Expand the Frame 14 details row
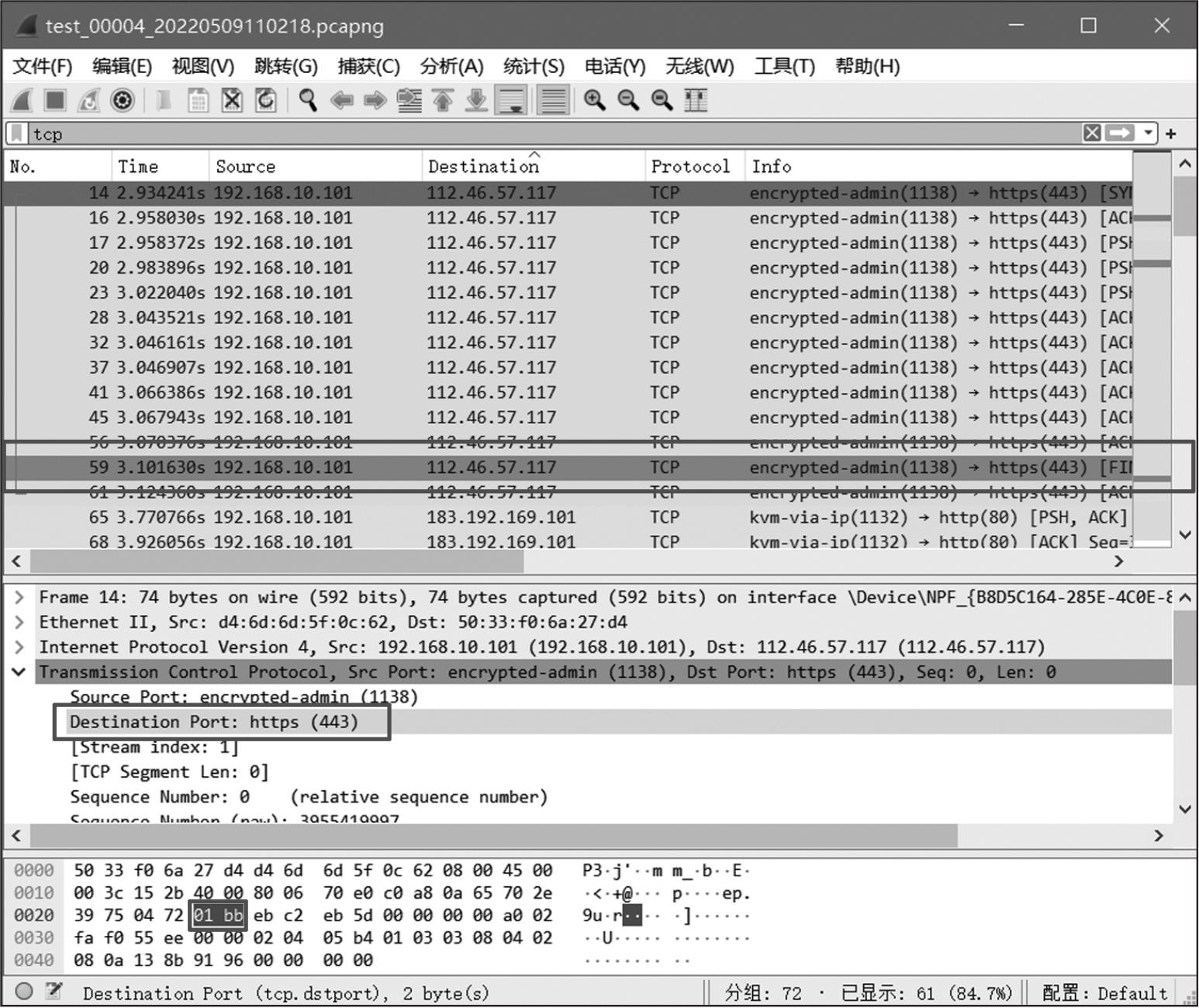This screenshot has height=1008, width=1199. (x=19, y=598)
